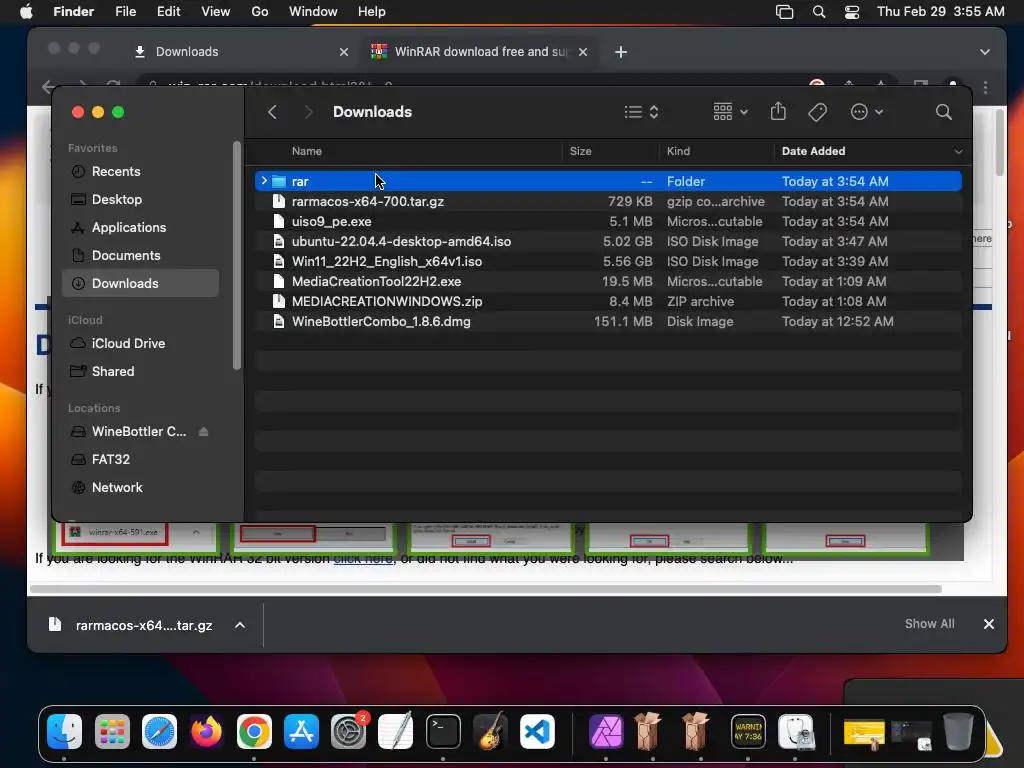Screen dimensions: 1024x768
Task: Click the Tags icon in Finder toolbar
Action: tap(817, 112)
